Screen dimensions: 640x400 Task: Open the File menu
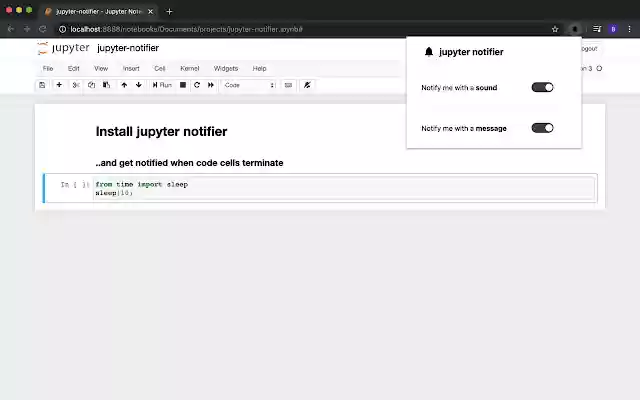coord(48,69)
